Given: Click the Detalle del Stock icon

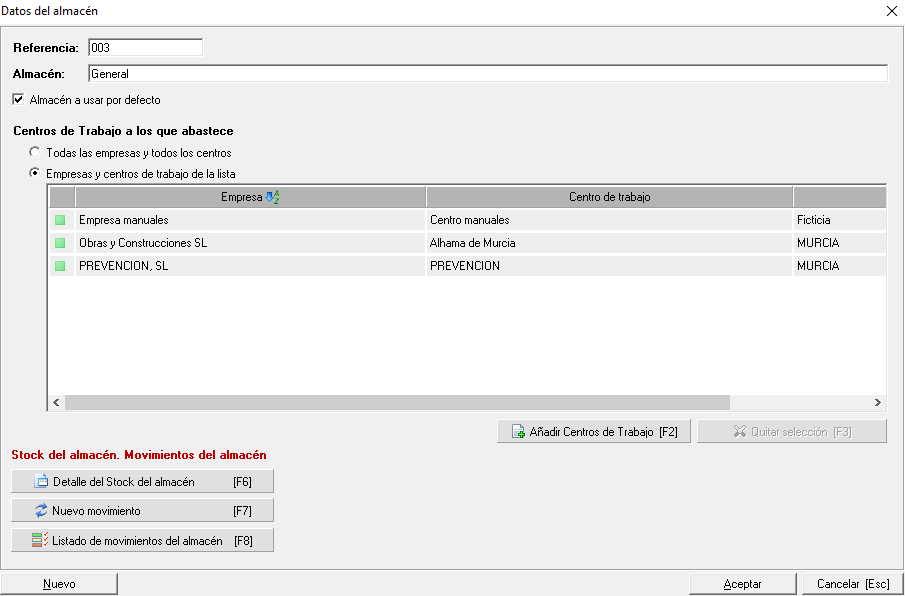Looking at the screenshot, I should point(42,481).
